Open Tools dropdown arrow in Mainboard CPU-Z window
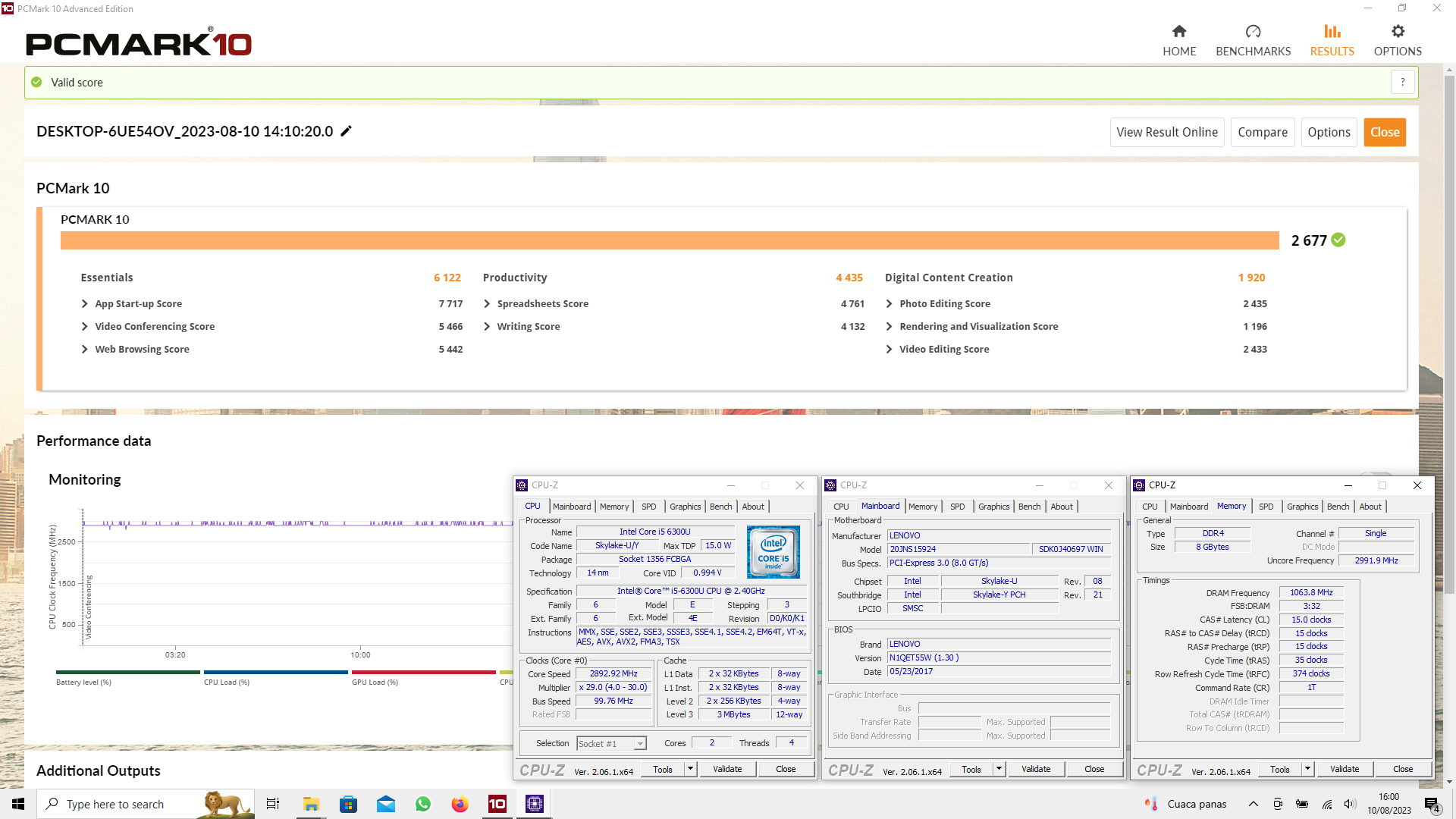Viewport: 1456px width, 819px height. (999, 769)
